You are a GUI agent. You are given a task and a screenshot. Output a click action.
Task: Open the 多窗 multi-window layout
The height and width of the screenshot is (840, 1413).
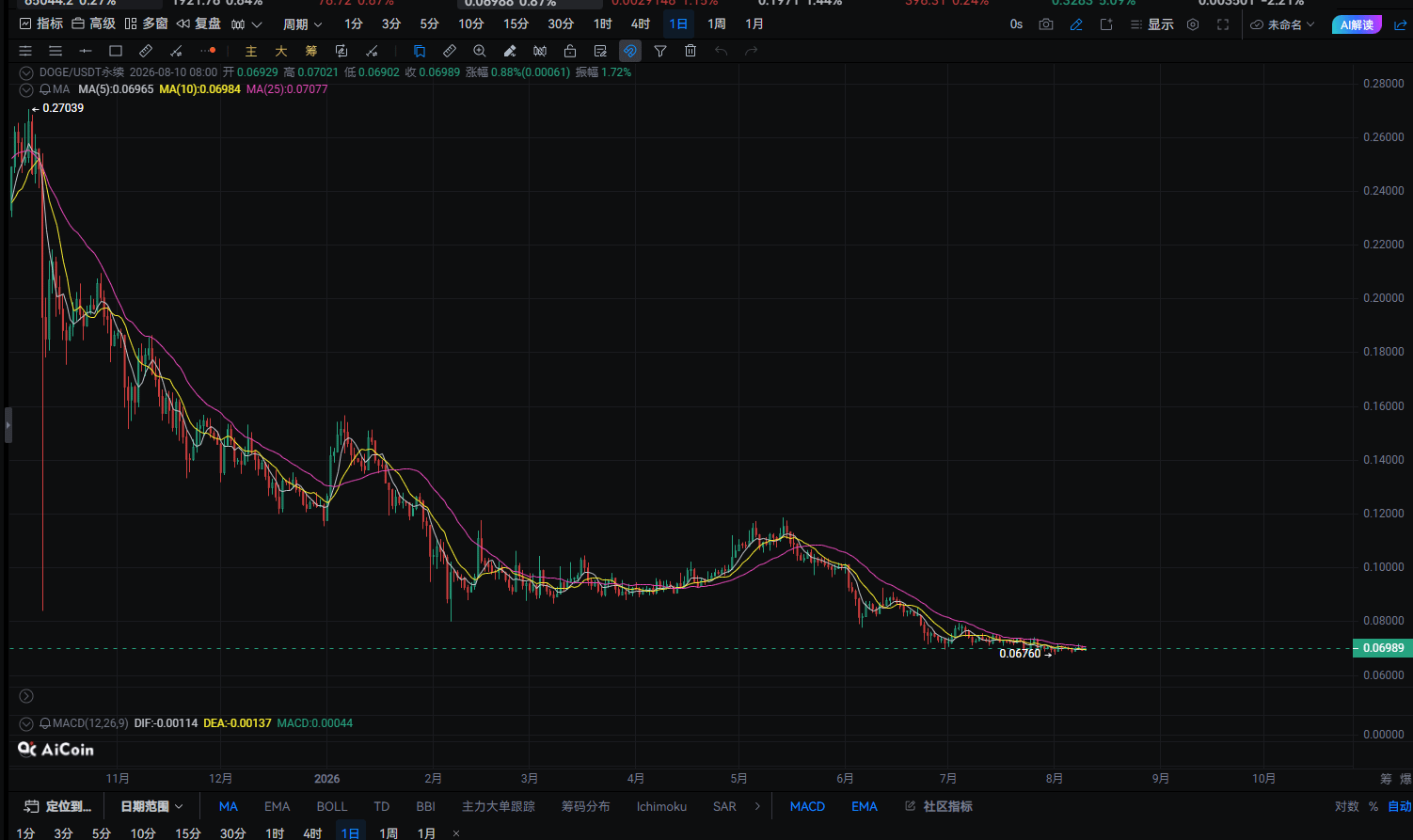point(147,24)
